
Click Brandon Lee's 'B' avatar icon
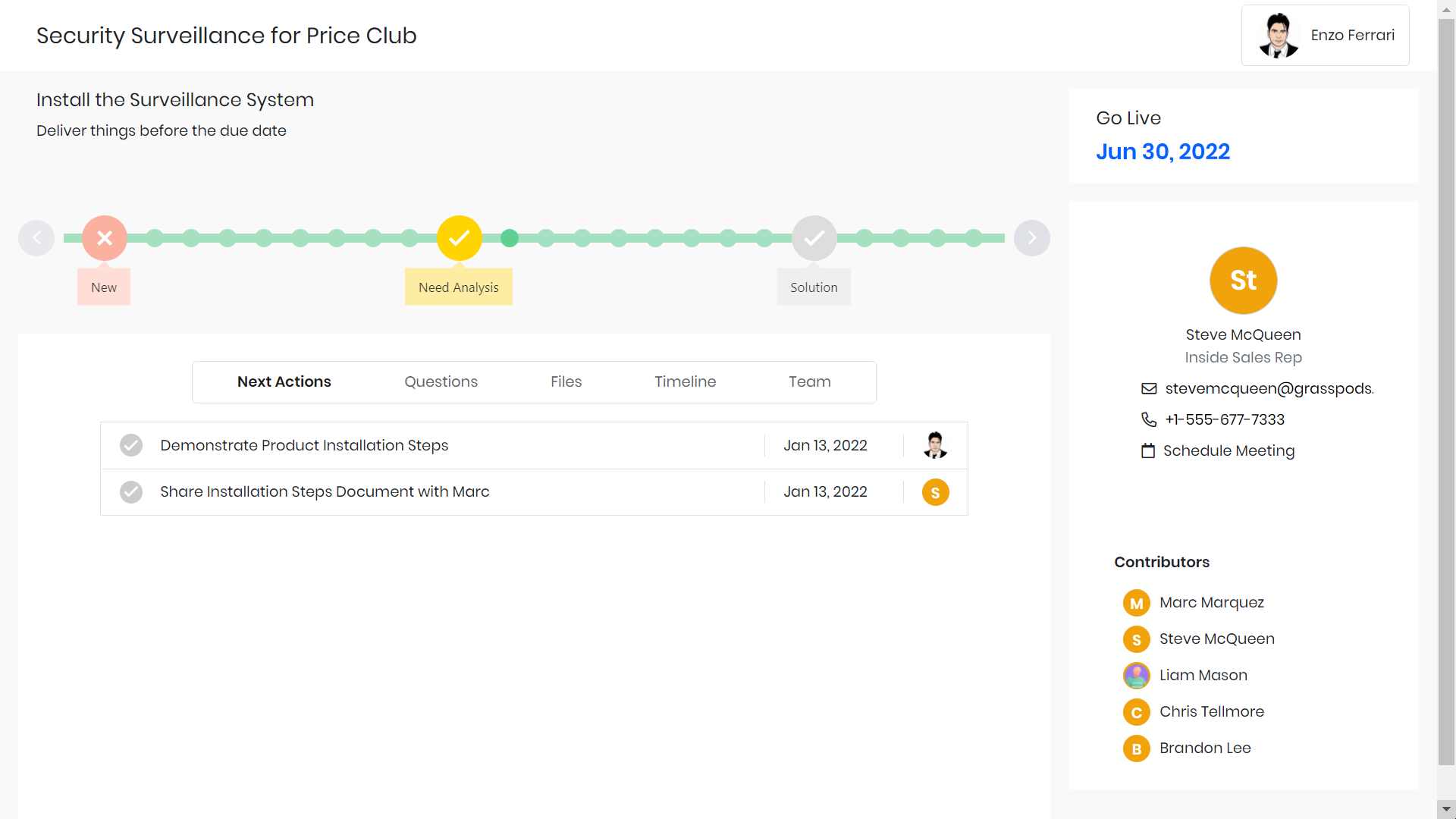point(1137,748)
